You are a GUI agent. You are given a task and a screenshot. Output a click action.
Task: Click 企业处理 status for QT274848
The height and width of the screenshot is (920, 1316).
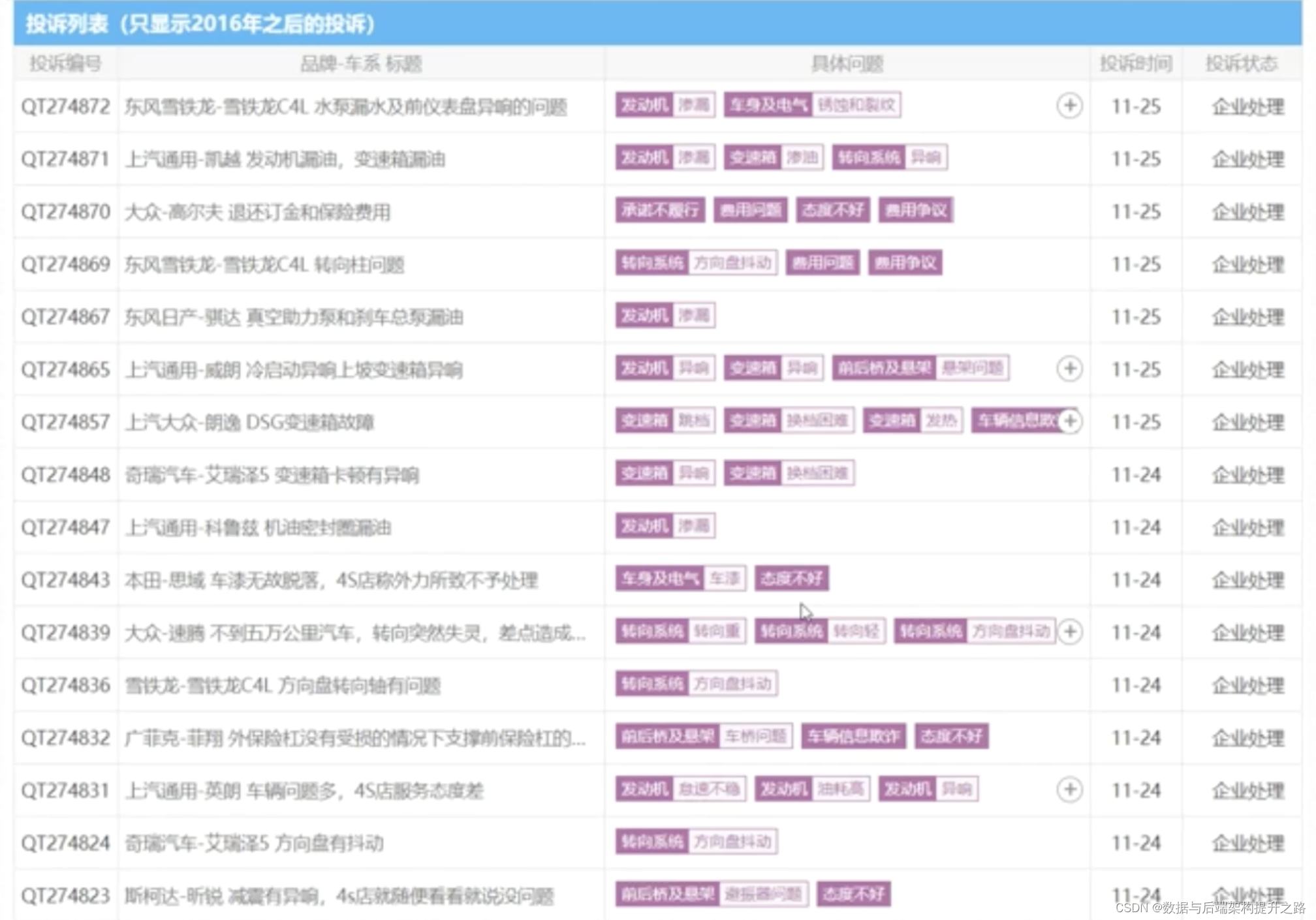(x=1247, y=475)
